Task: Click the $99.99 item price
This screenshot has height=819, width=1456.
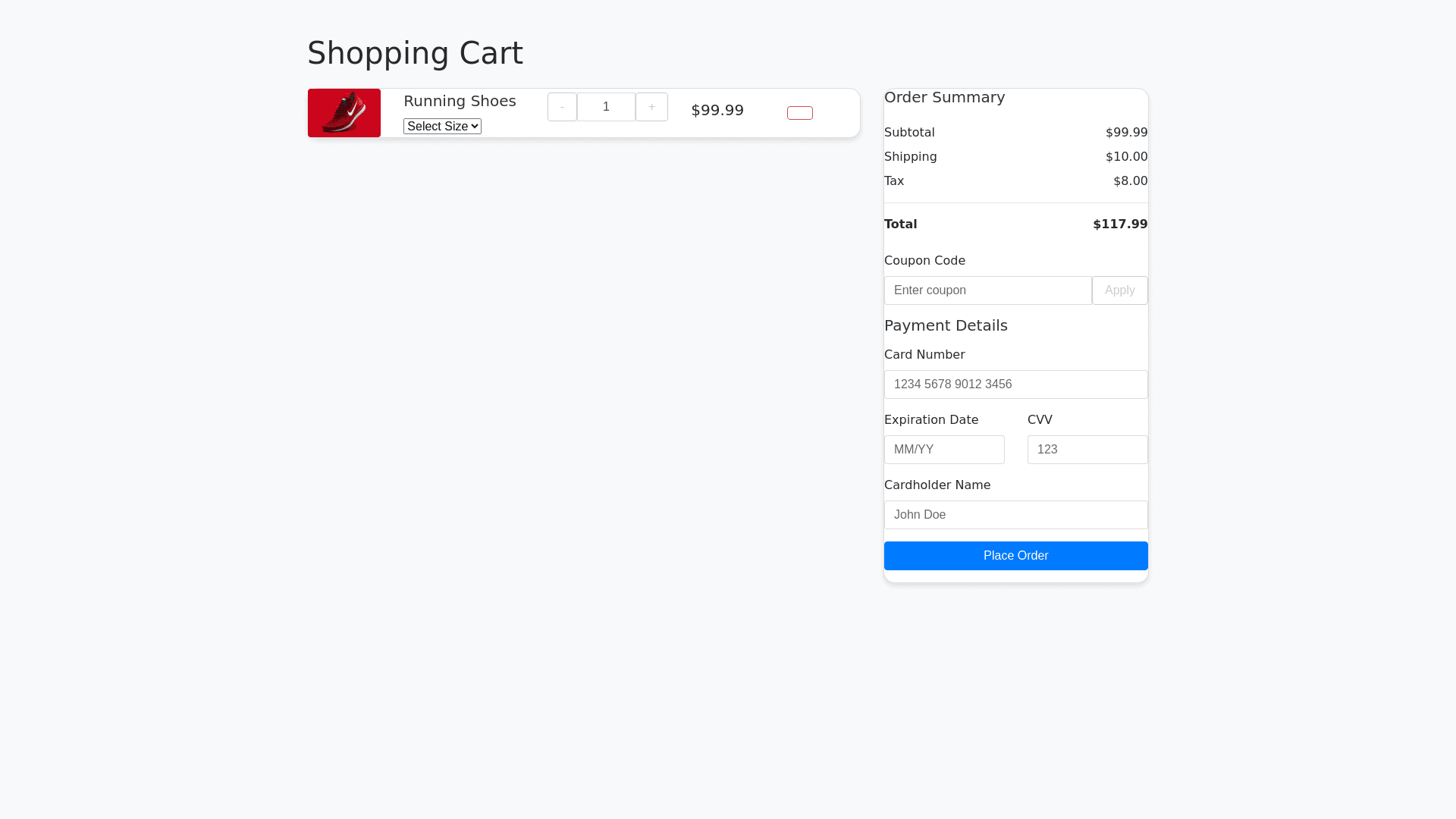Action: point(717,110)
